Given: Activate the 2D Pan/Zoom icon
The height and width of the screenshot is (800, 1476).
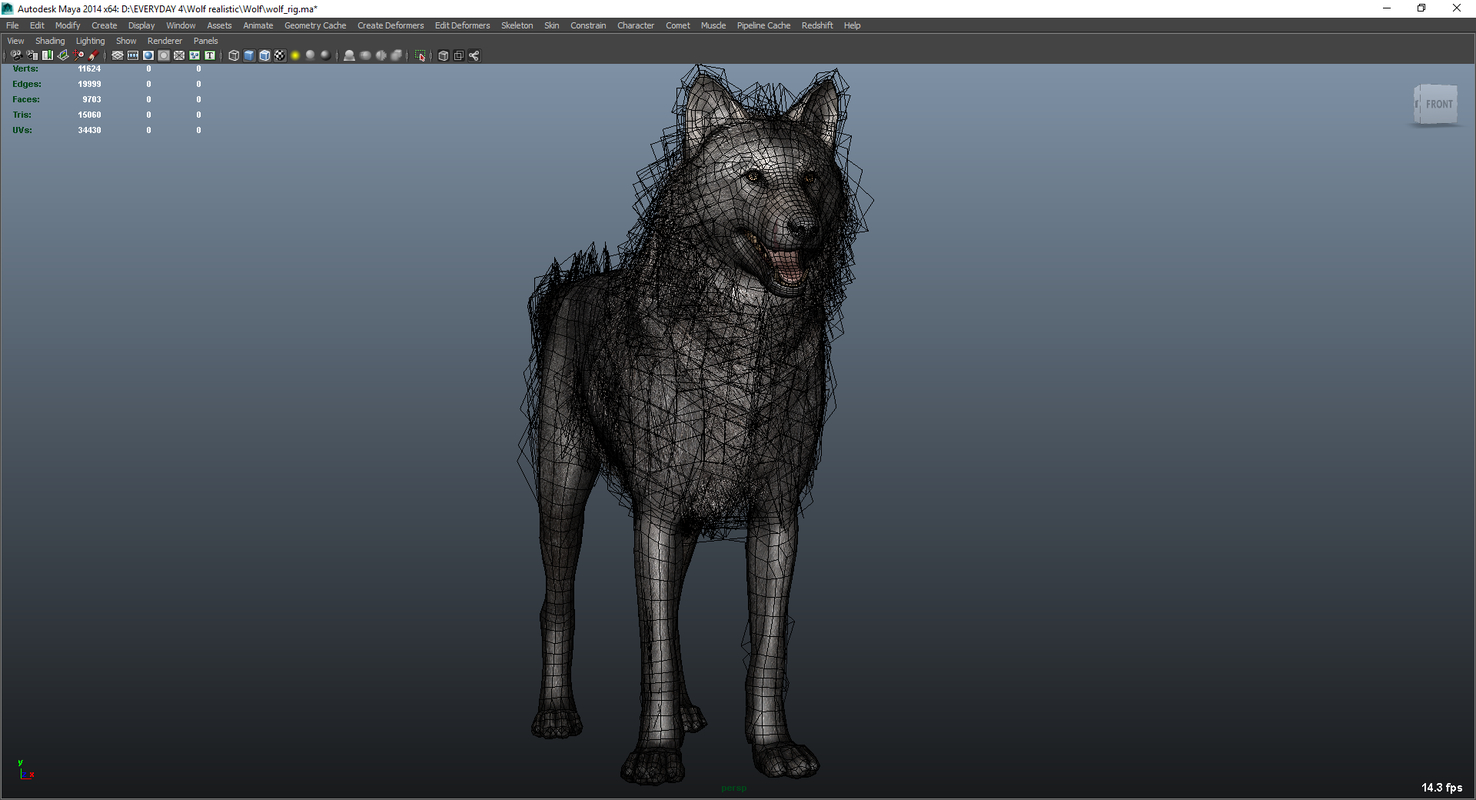Looking at the screenshot, I should tap(78, 55).
